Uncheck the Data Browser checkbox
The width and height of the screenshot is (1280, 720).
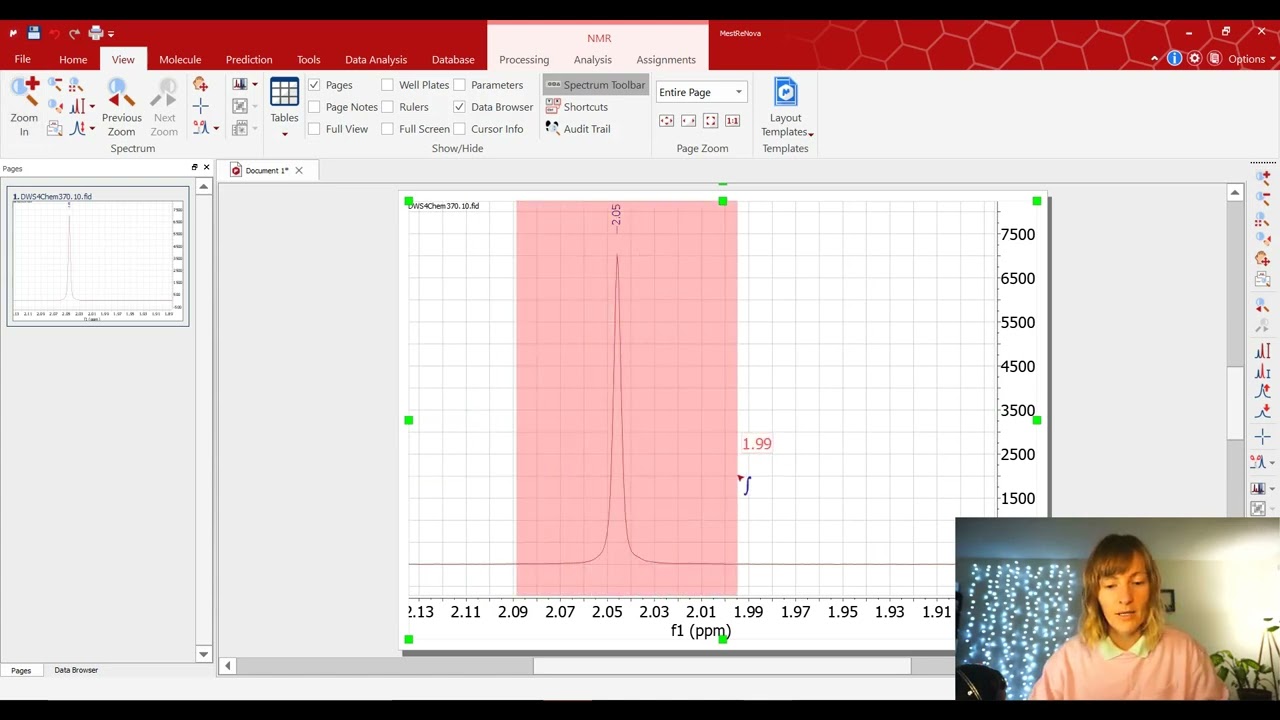(x=459, y=107)
